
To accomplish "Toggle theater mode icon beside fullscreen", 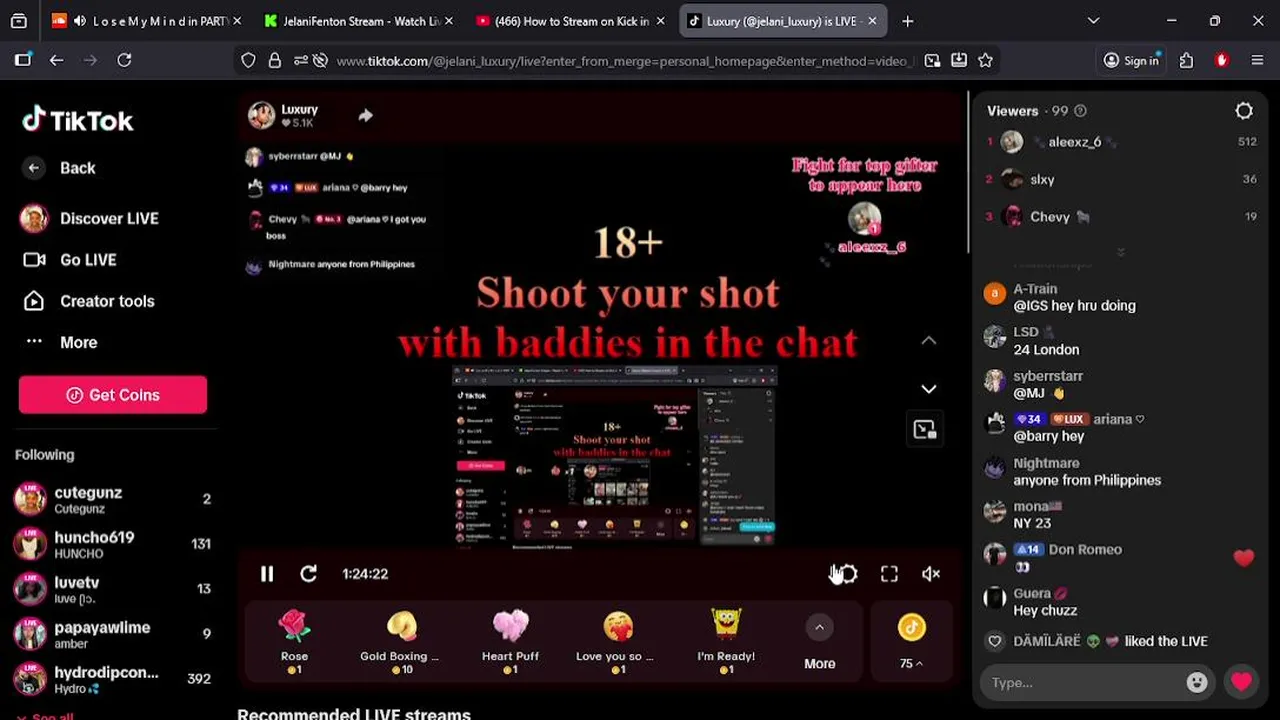I will click(847, 574).
